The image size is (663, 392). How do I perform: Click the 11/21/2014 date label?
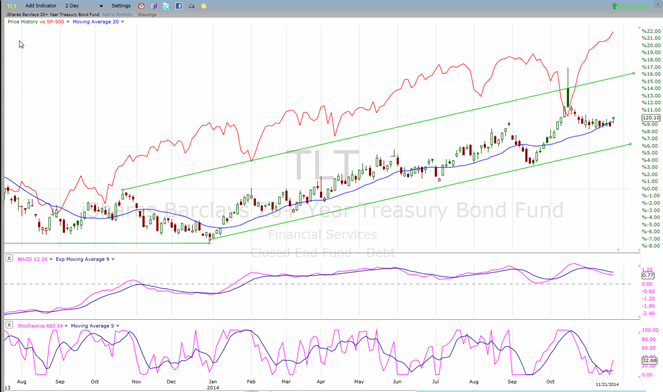[607, 384]
